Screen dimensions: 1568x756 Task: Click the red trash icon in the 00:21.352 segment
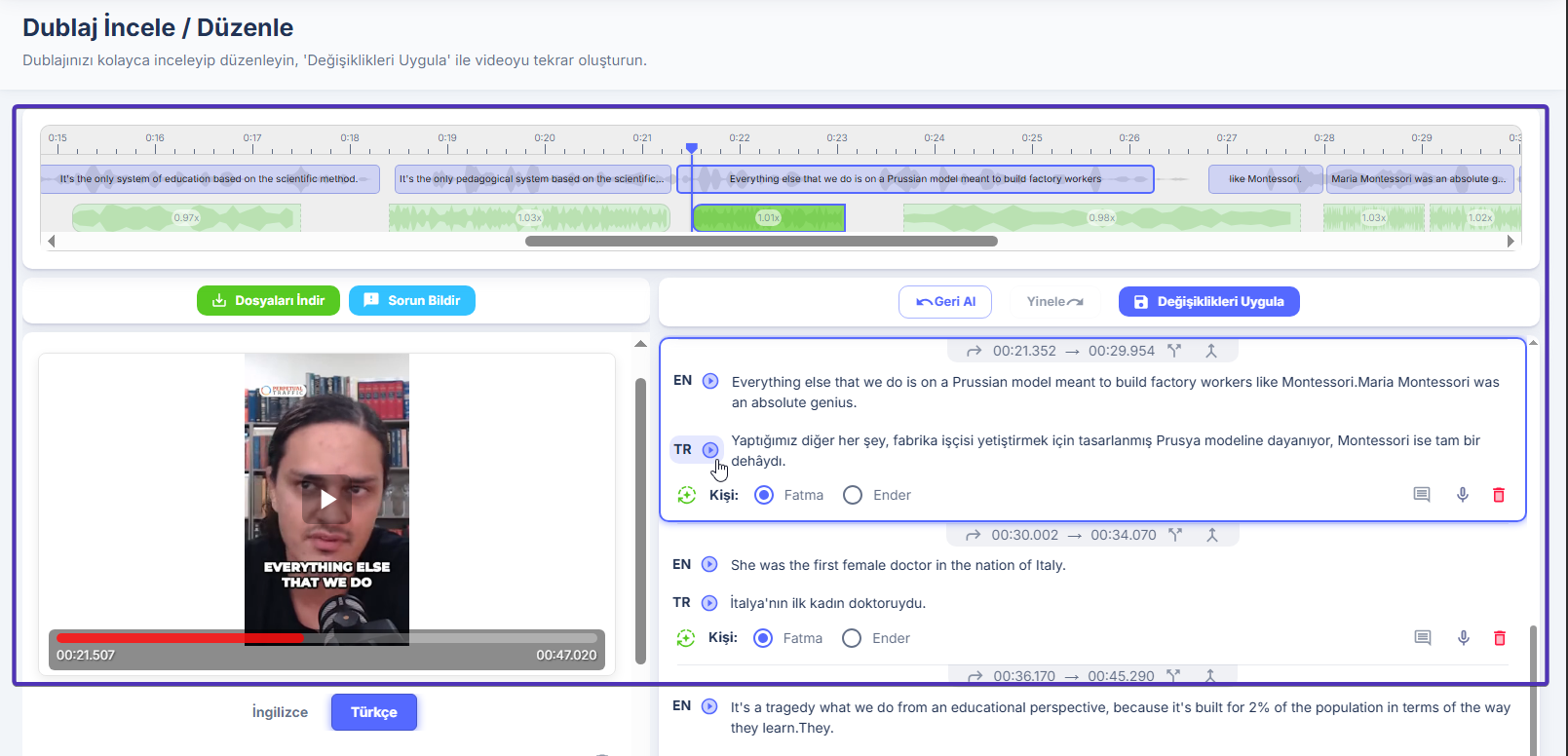coord(1499,495)
